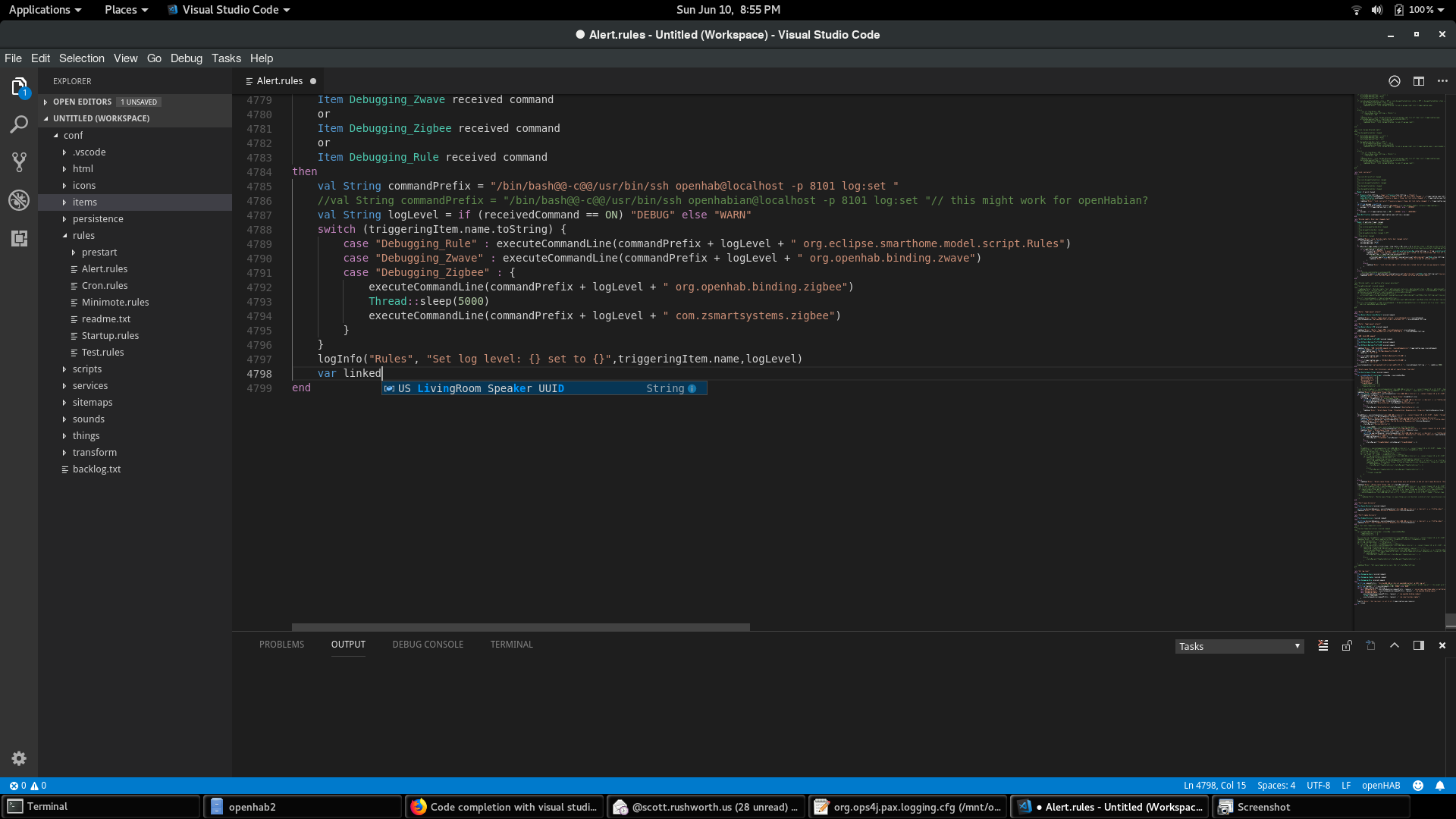The height and width of the screenshot is (819, 1456).
Task: Click the notifications bell in status bar
Action: pos(1440,786)
